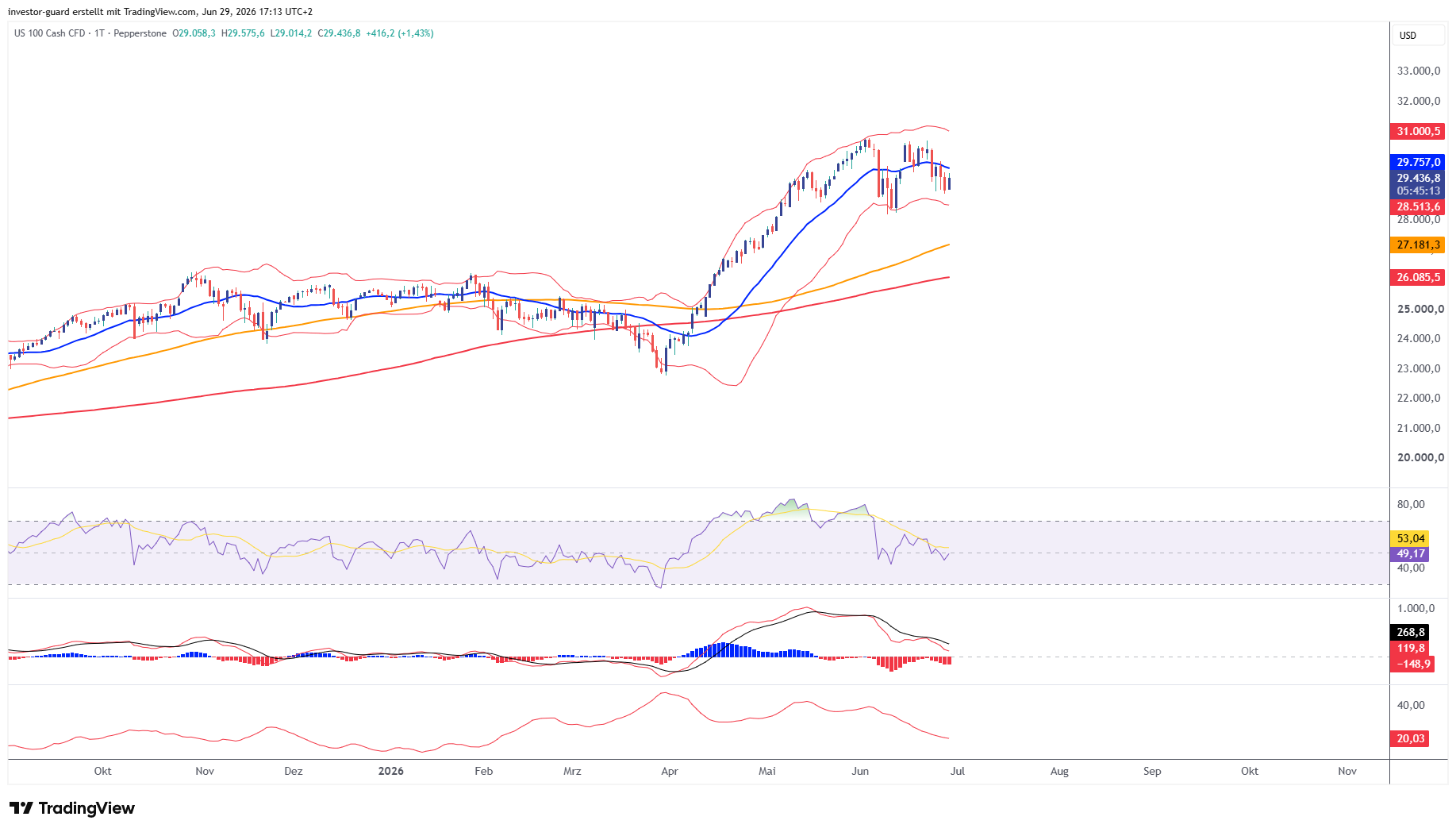Click the left-side Okt time axis label
This screenshot has width=1456, height=832.
point(102,771)
